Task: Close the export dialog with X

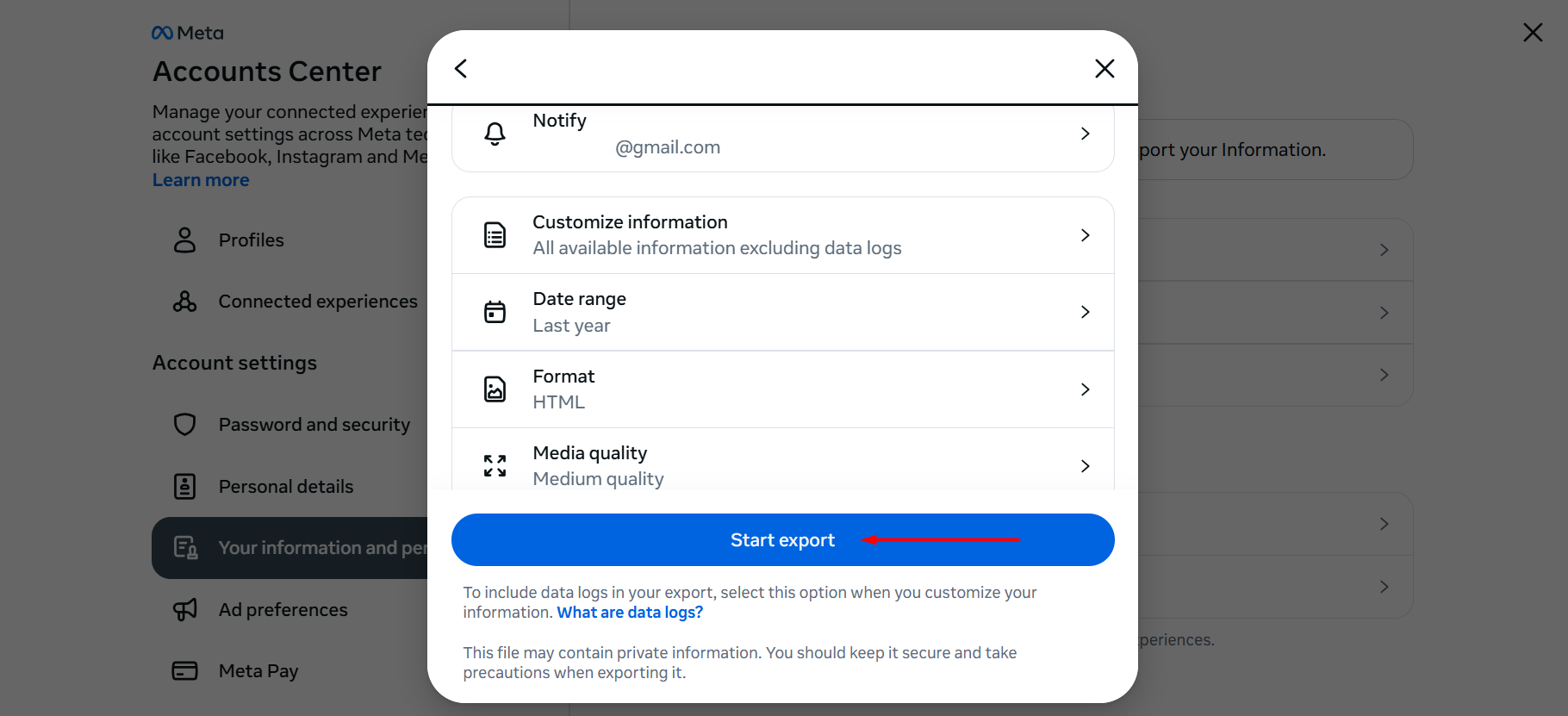Action: click(x=1104, y=69)
